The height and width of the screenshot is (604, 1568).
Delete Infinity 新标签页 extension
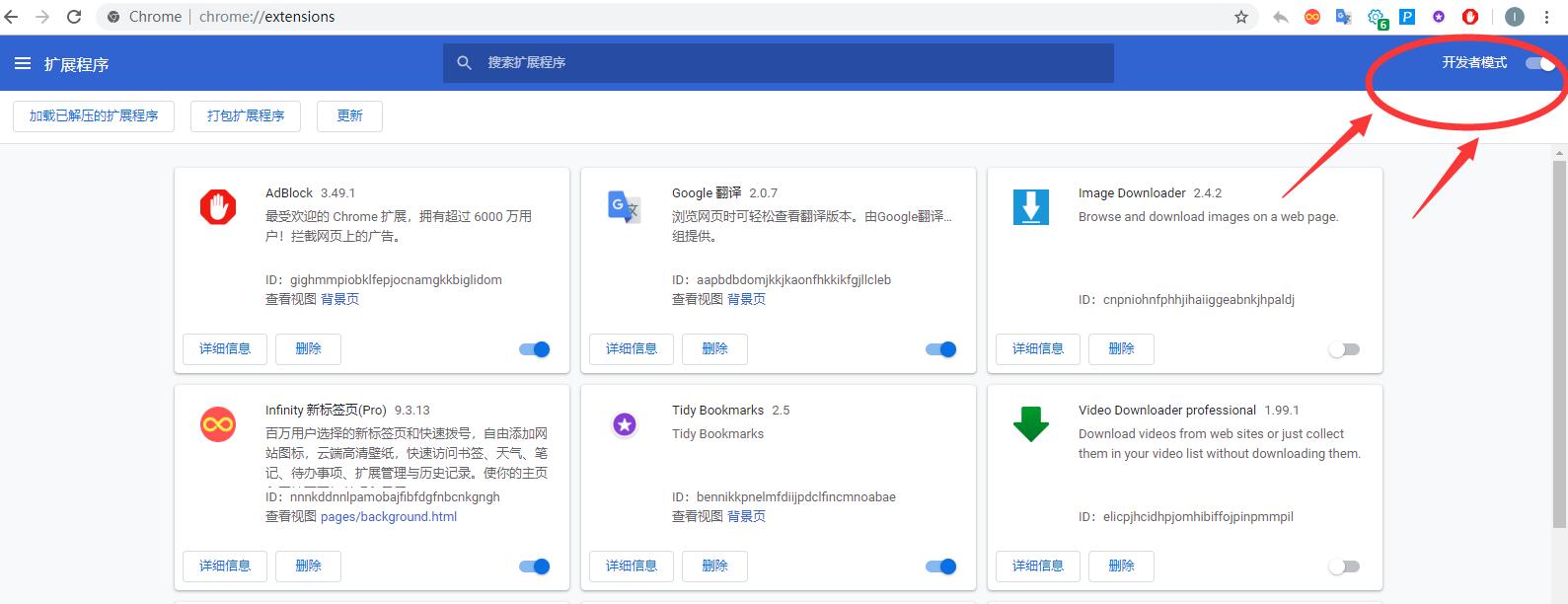(308, 566)
